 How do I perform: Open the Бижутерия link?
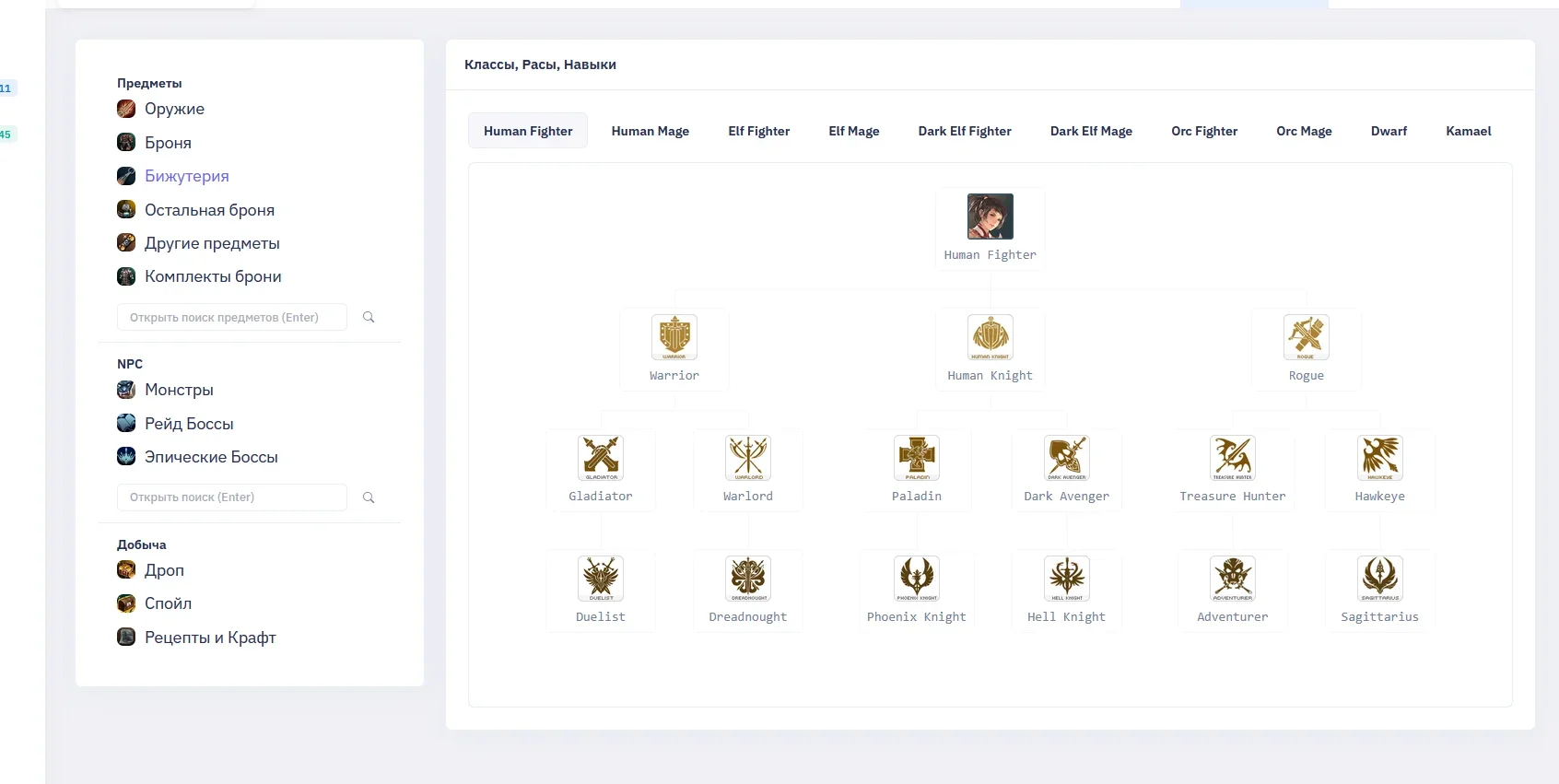coord(186,176)
